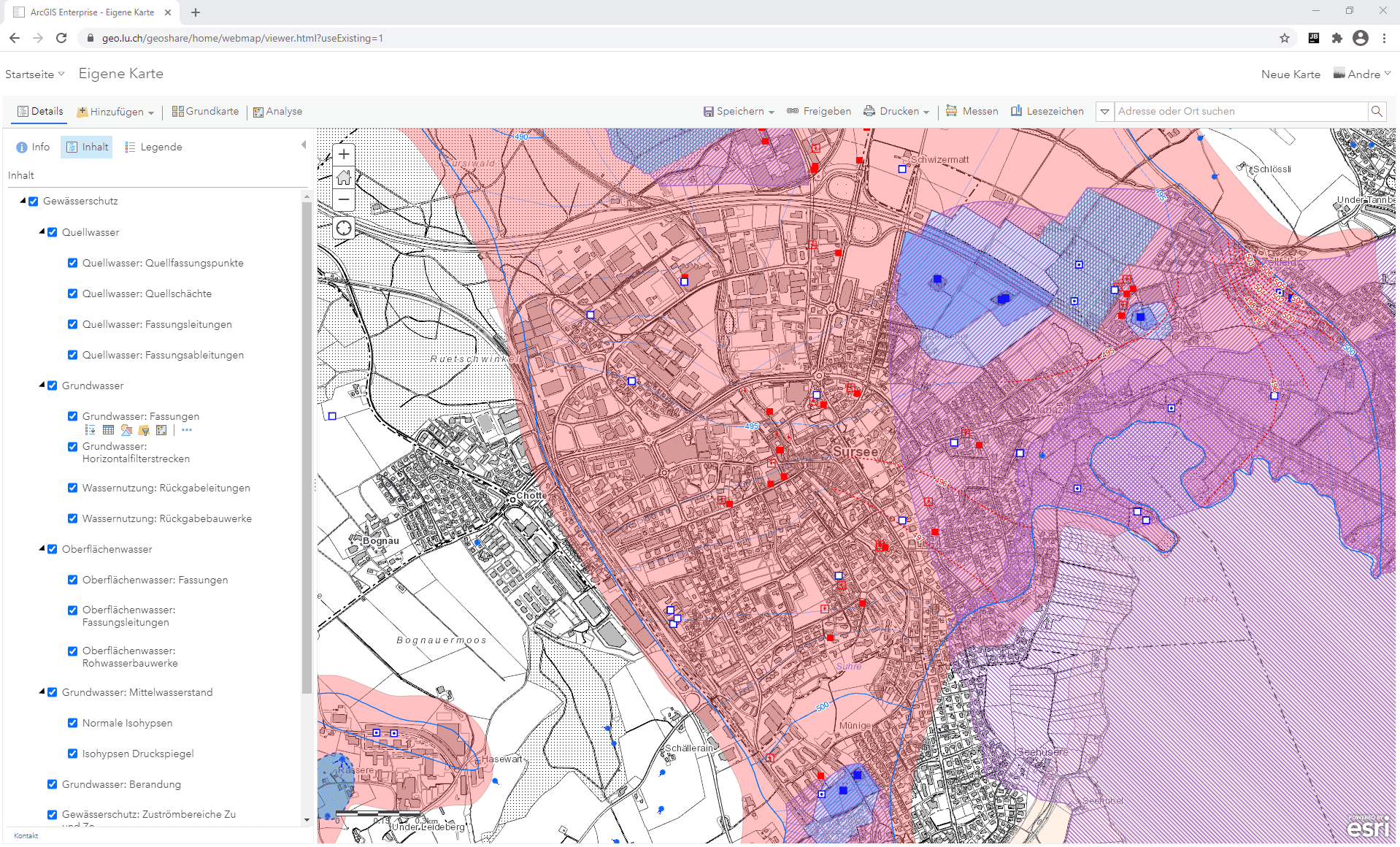Screen dimensions: 1400x847
Task: Show legend of Grundwasser: Fassungen layer
Action: [x=91, y=430]
